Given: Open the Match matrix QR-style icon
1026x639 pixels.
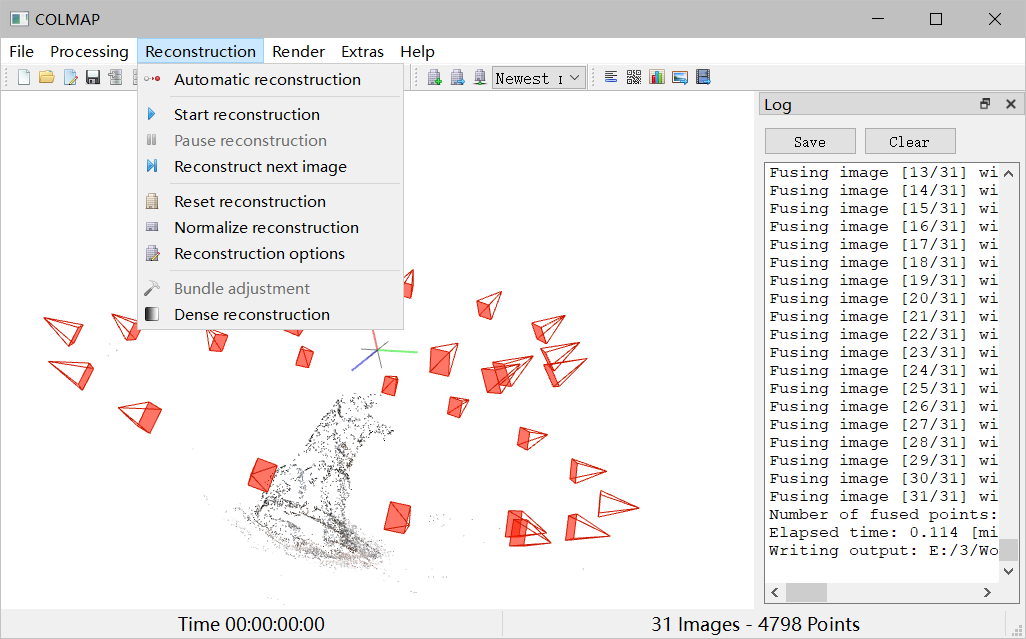Looking at the screenshot, I should [633, 78].
